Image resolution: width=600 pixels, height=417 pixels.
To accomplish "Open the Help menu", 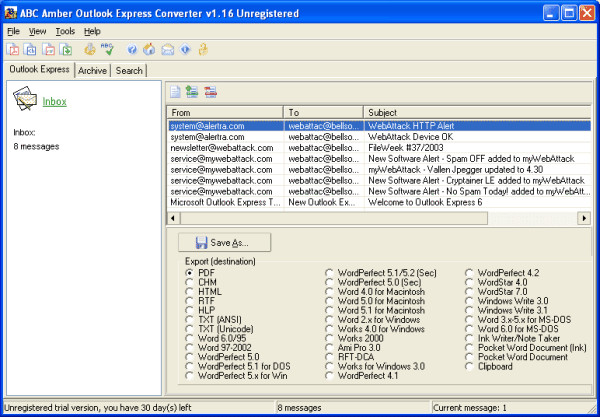I will point(92,31).
